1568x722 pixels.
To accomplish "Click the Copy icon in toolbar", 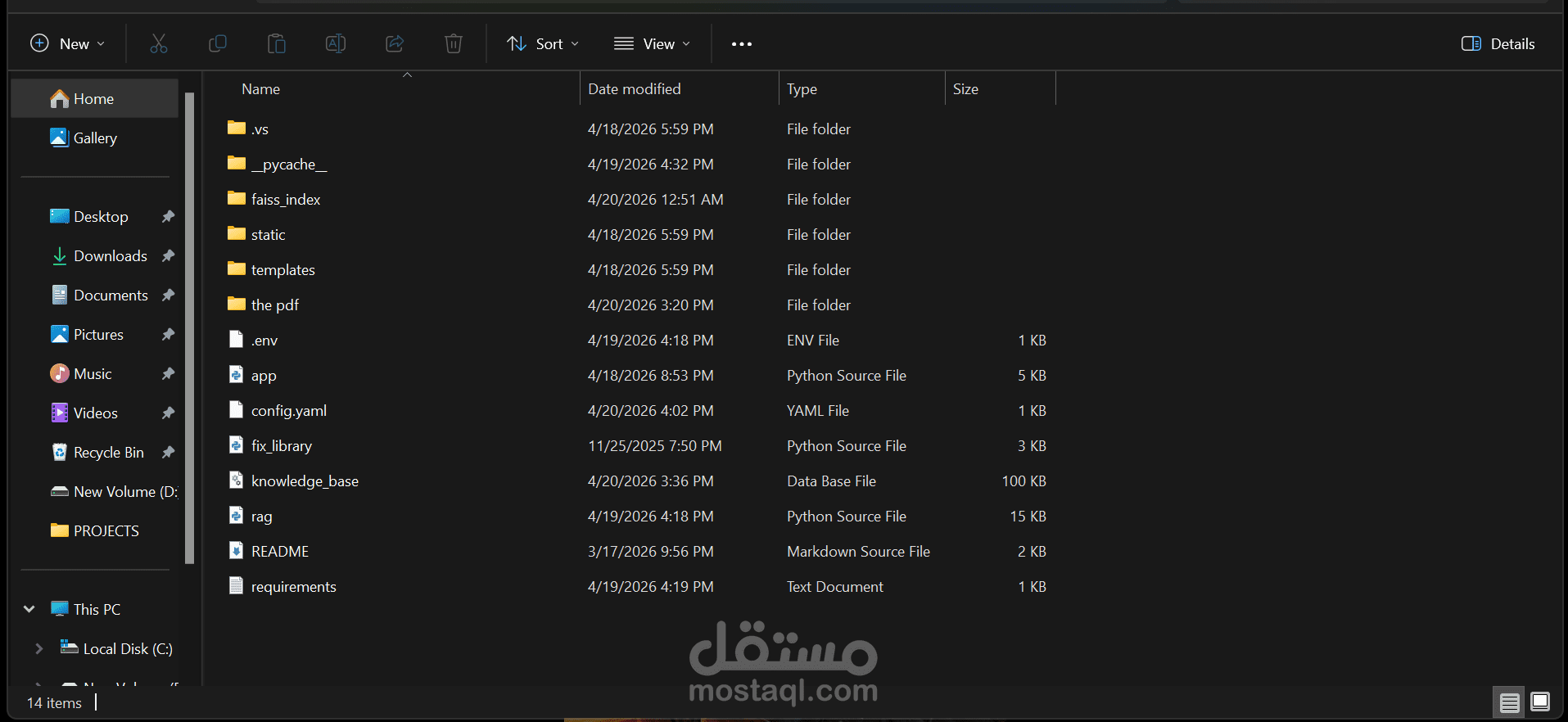I will coord(218,44).
